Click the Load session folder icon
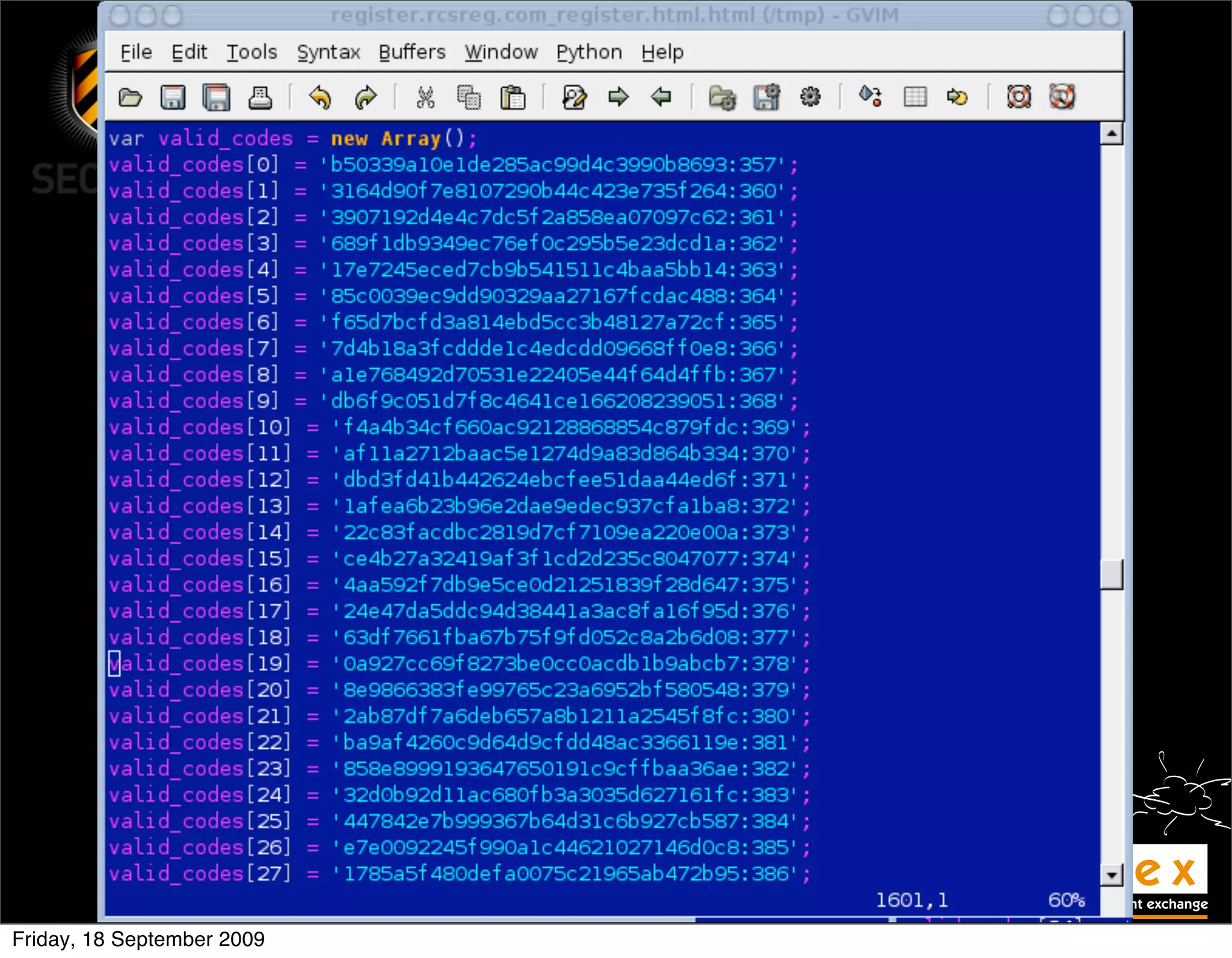Image resolution: width=1232 pixels, height=958 pixels. pyautogui.click(x=722, y=97)
